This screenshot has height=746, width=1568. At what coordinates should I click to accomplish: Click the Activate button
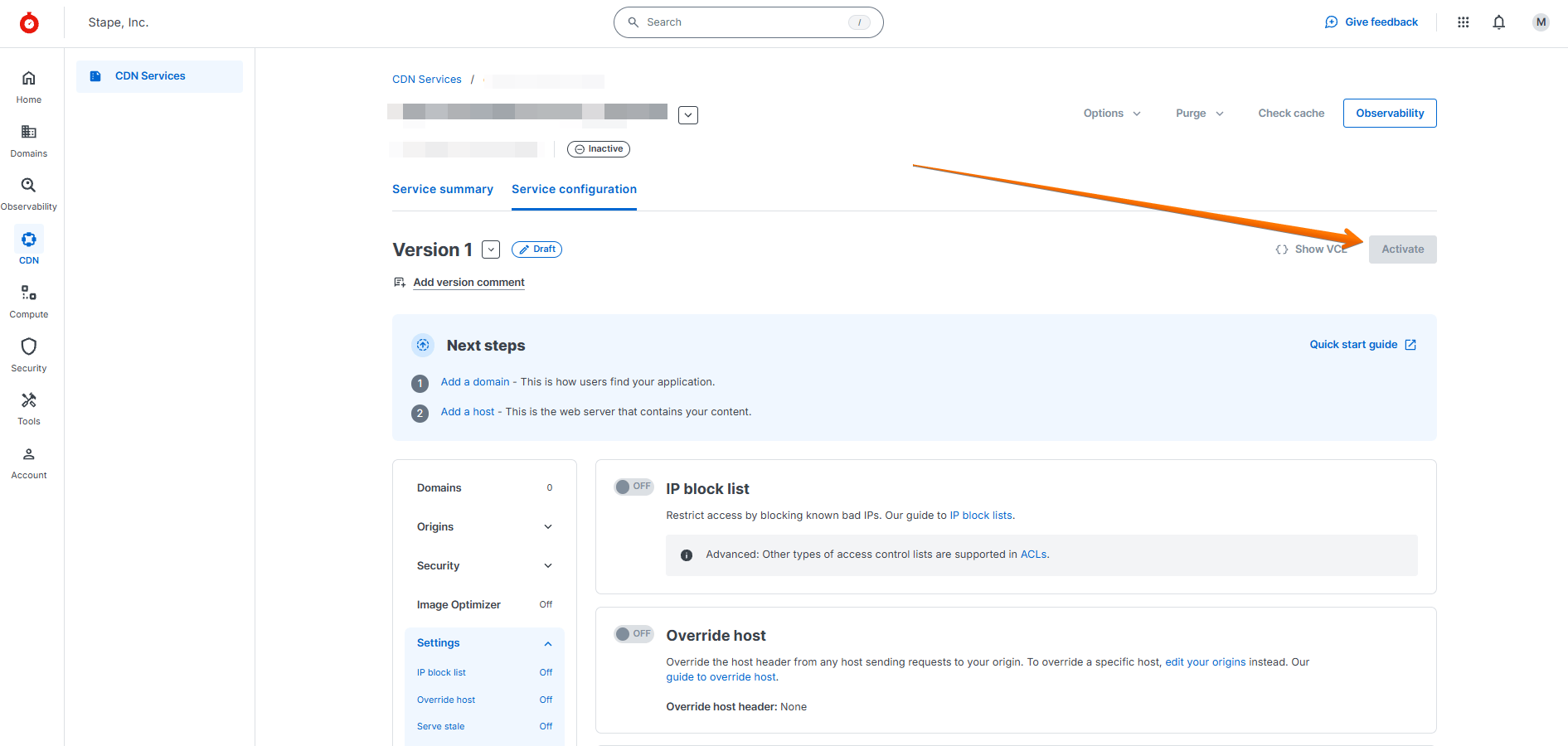point(1403,249)
